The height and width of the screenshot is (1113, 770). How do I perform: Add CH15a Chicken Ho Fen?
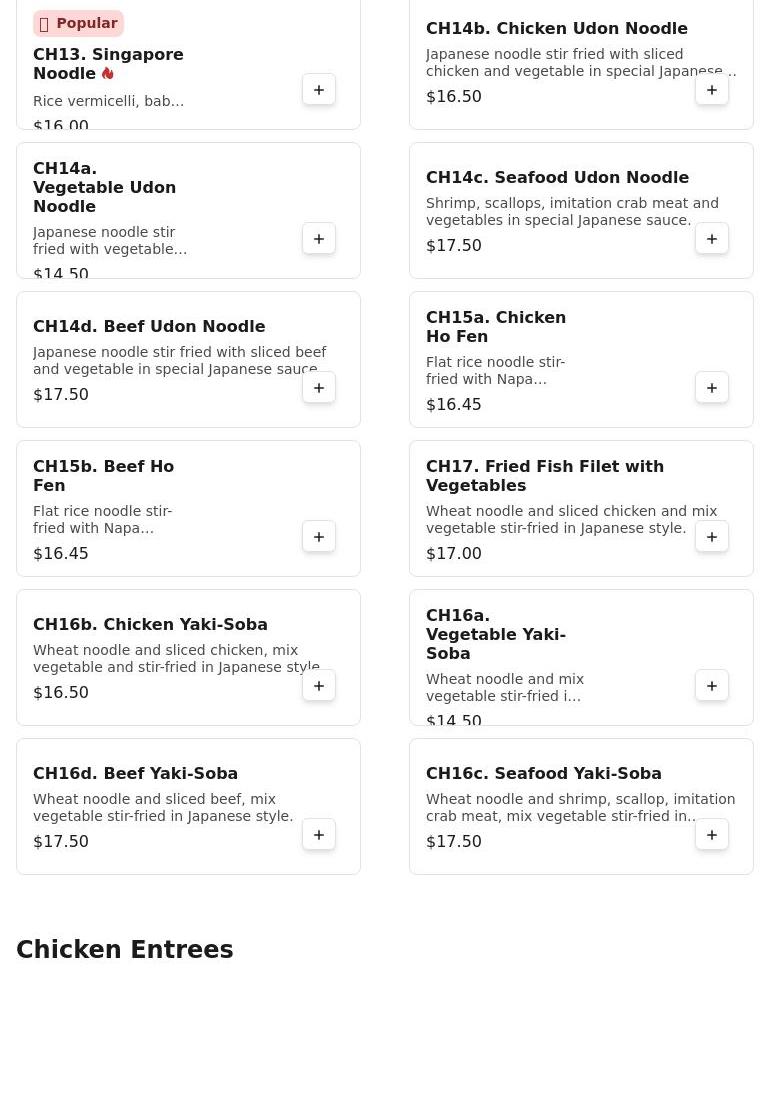click(x=712, y=388)
